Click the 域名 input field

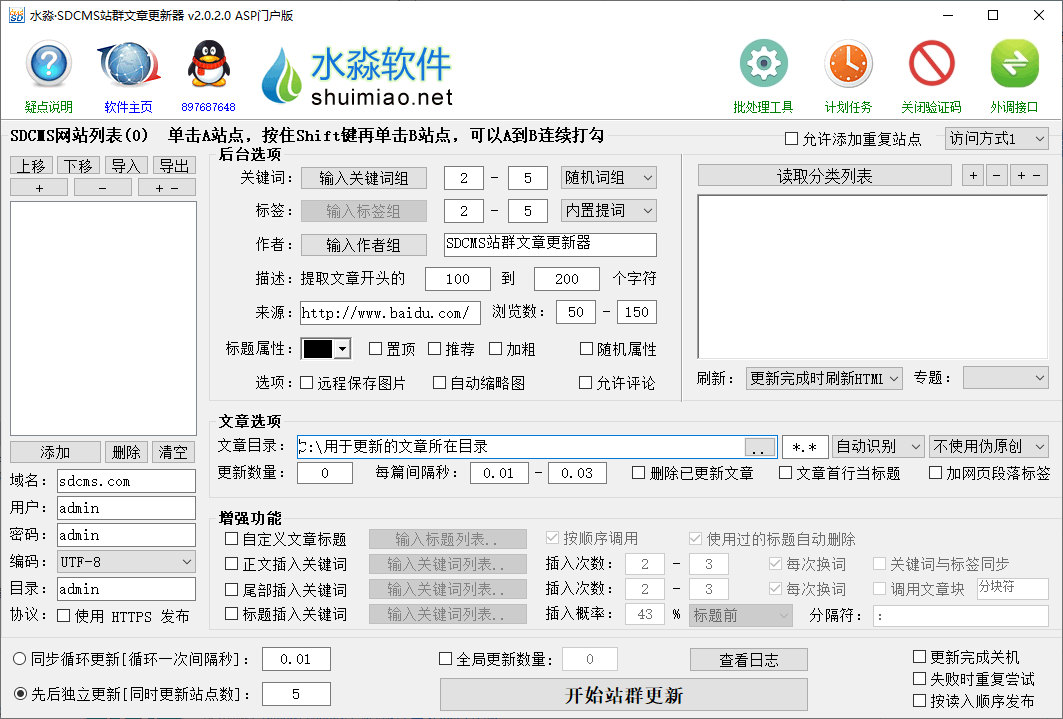coord(126,481)
